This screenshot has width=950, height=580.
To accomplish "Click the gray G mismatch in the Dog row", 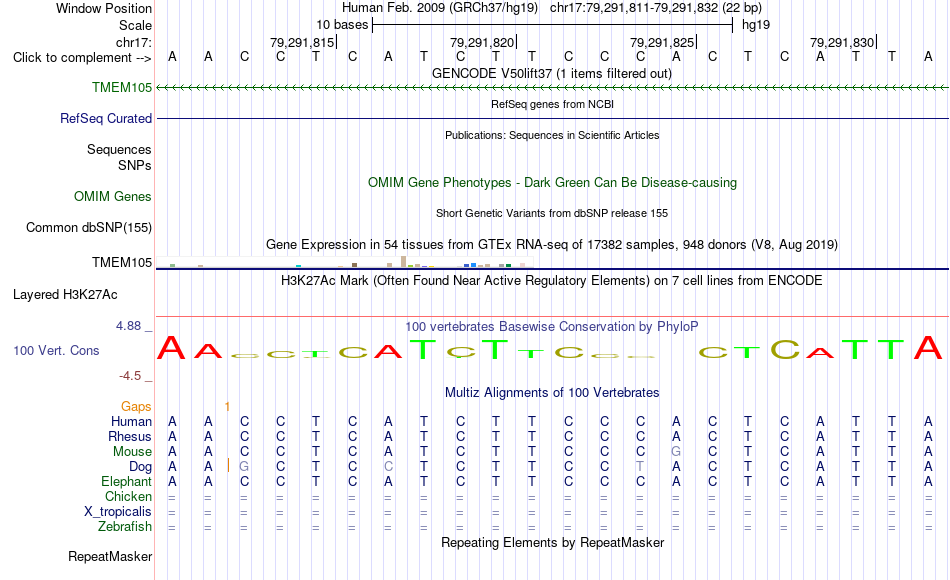I will pos(244,467).
